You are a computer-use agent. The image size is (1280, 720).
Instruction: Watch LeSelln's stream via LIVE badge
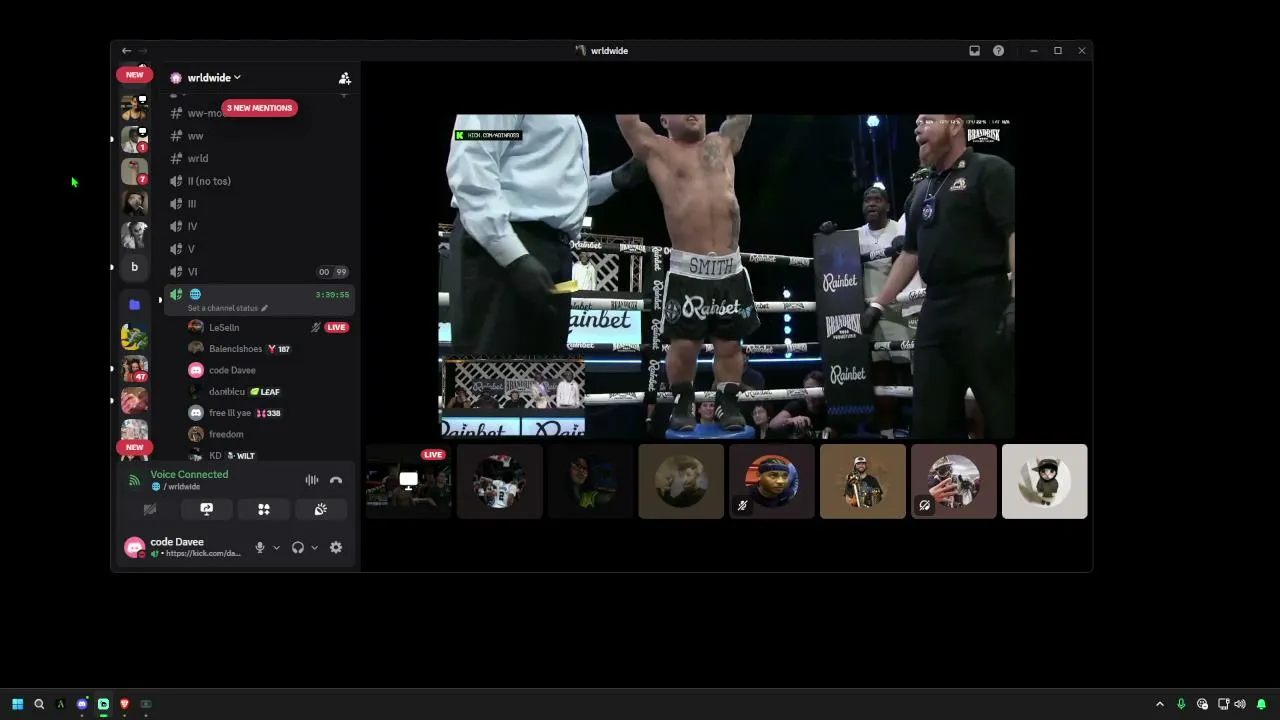click(336, 327)
